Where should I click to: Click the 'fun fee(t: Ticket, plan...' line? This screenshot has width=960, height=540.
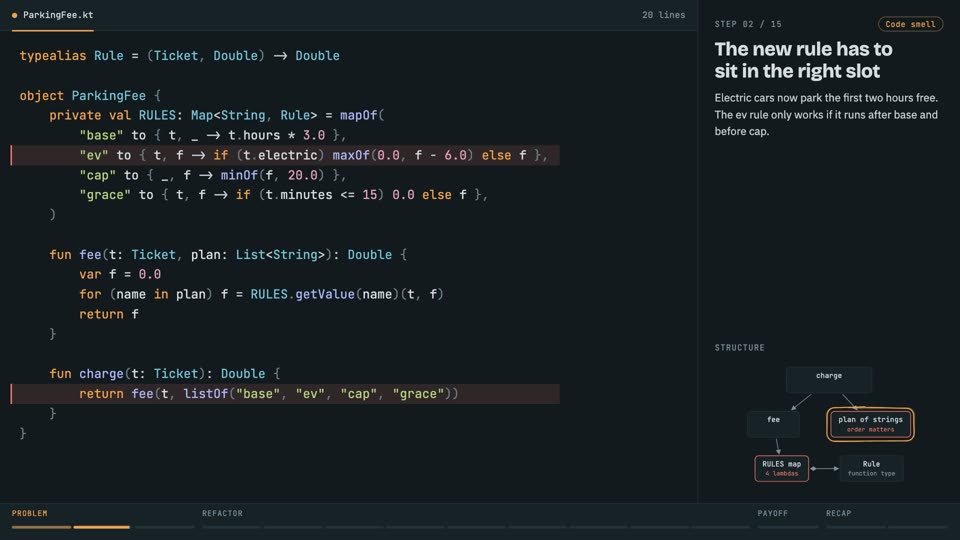pos(228,255)
